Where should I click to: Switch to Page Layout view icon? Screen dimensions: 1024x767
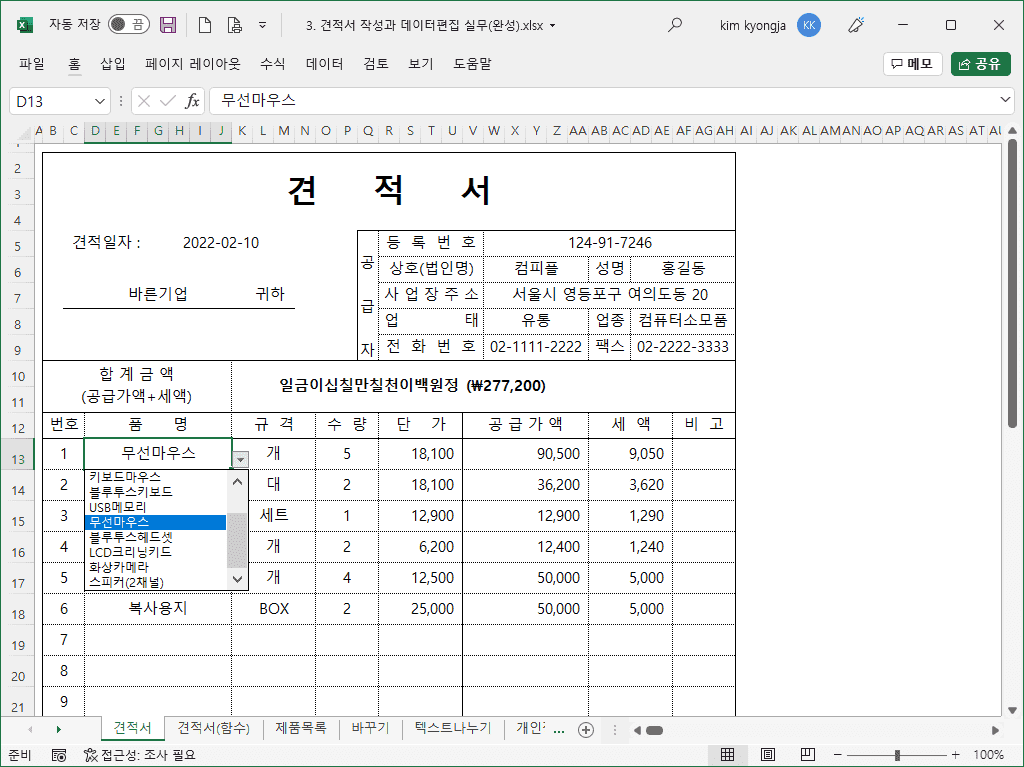[x=768, y=754]
